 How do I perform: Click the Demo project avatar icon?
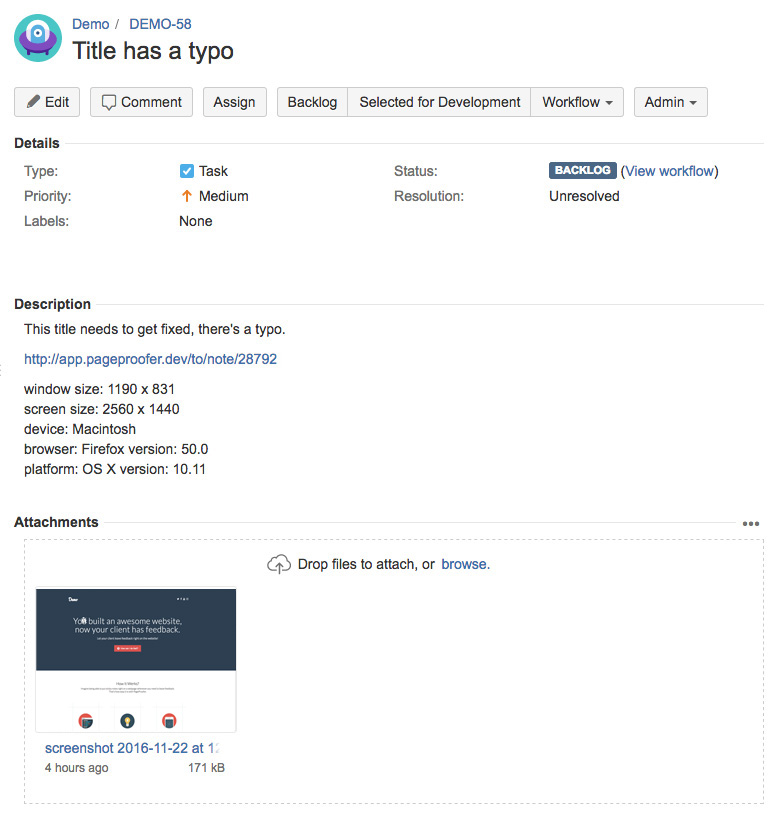pos(38,38)
